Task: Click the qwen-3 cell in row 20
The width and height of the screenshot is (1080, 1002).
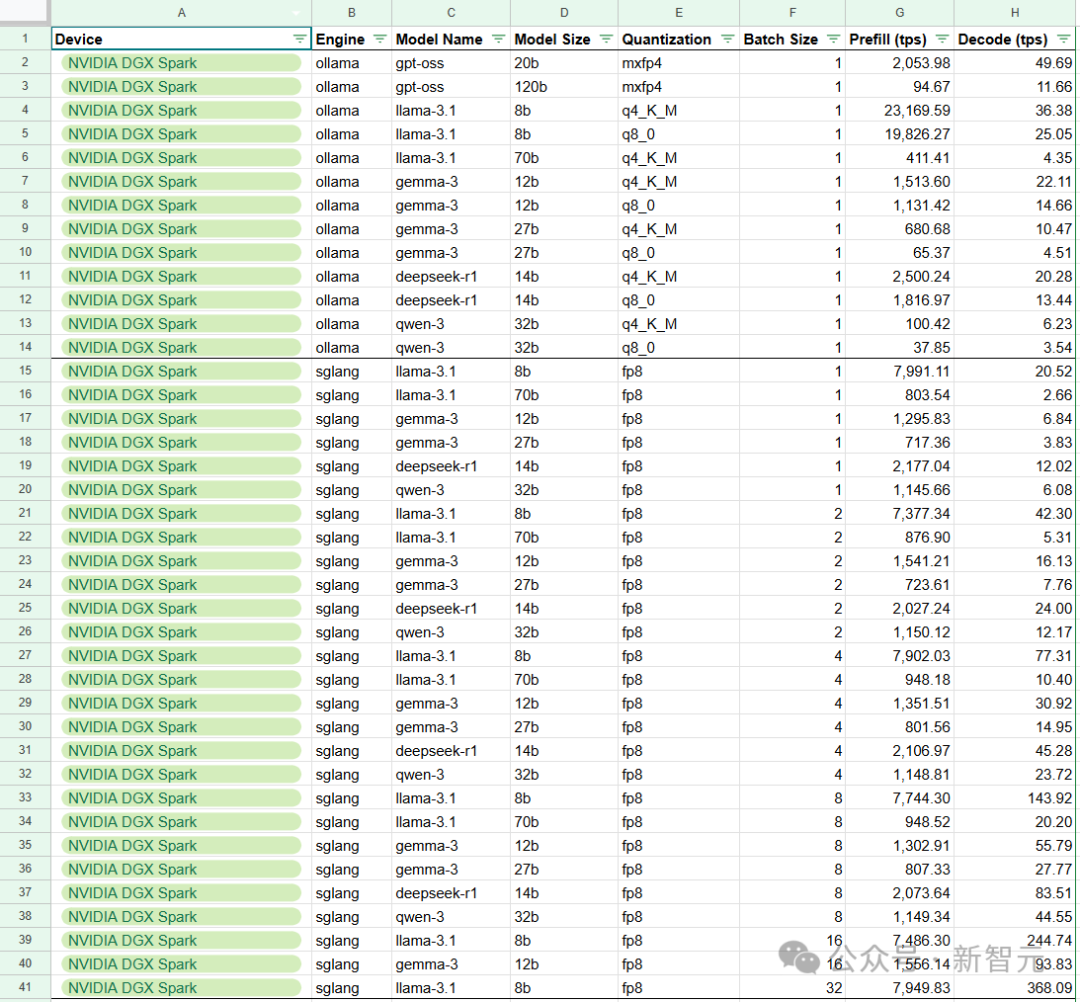Action: (450, 490)
